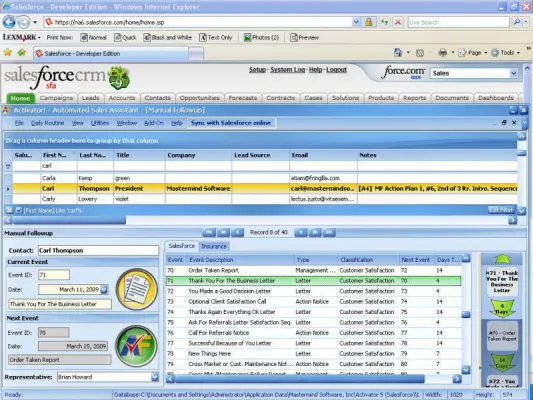The image size is (533, 400).
Task: Click the browser Print icon
Action: pyautogui.click(x=442, y=53)
